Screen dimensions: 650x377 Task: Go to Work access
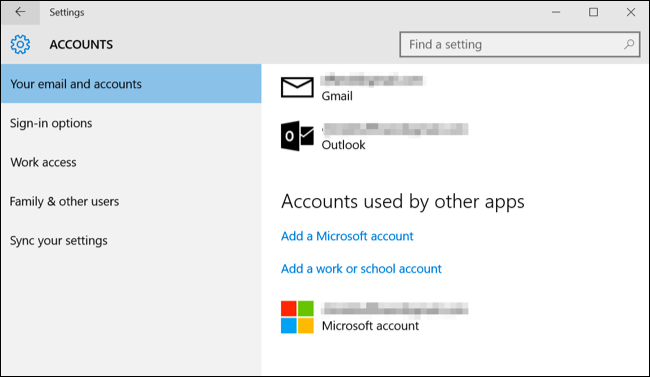pos(131,162)
